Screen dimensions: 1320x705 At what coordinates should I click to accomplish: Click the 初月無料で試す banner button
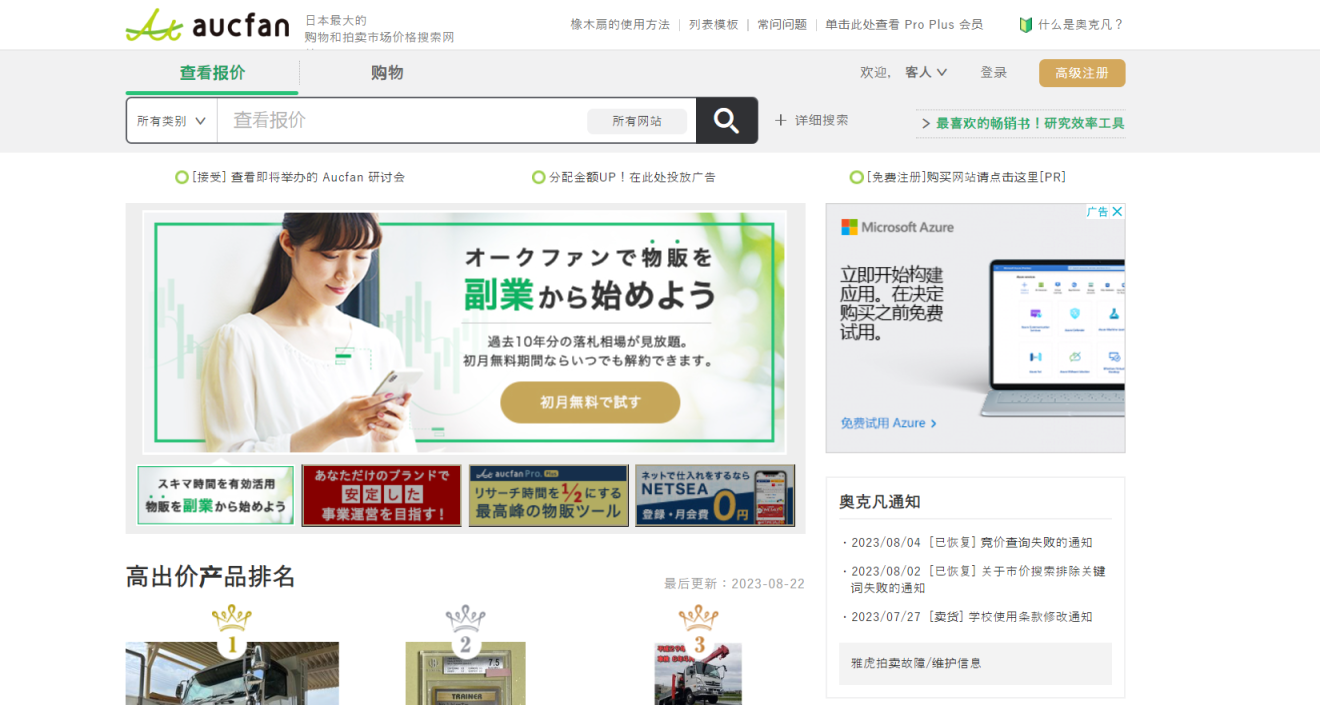(x=589, y=402)
